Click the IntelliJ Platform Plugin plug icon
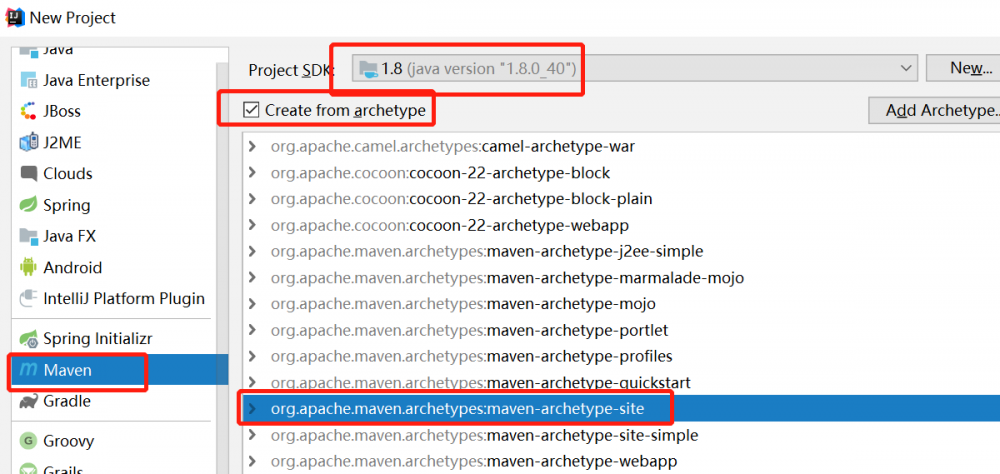 click(x=29, y=298)
